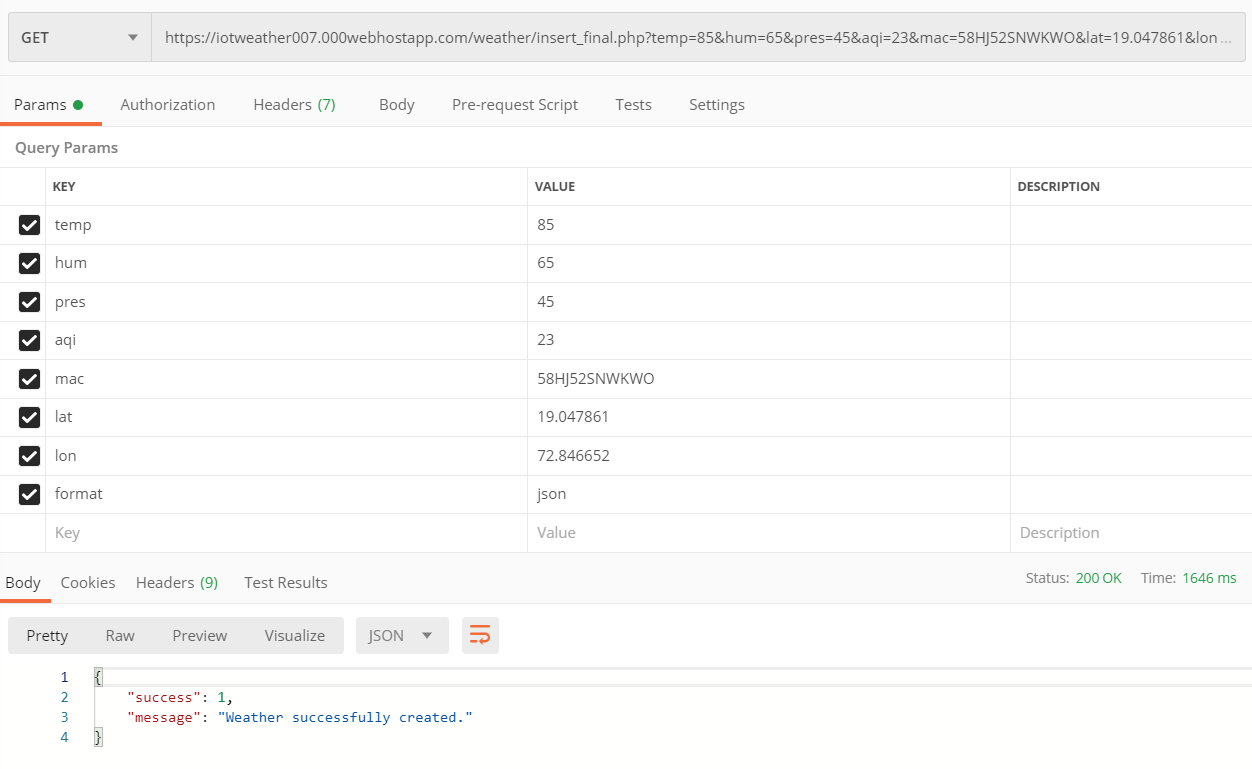
Task: View the response Cookies tab
Action: pos(88,583)
